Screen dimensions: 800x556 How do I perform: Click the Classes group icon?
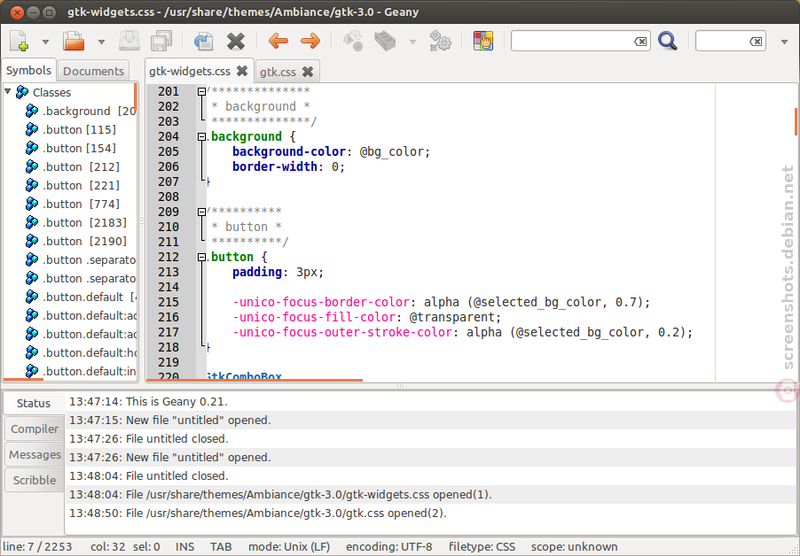(x=22, y=92)
